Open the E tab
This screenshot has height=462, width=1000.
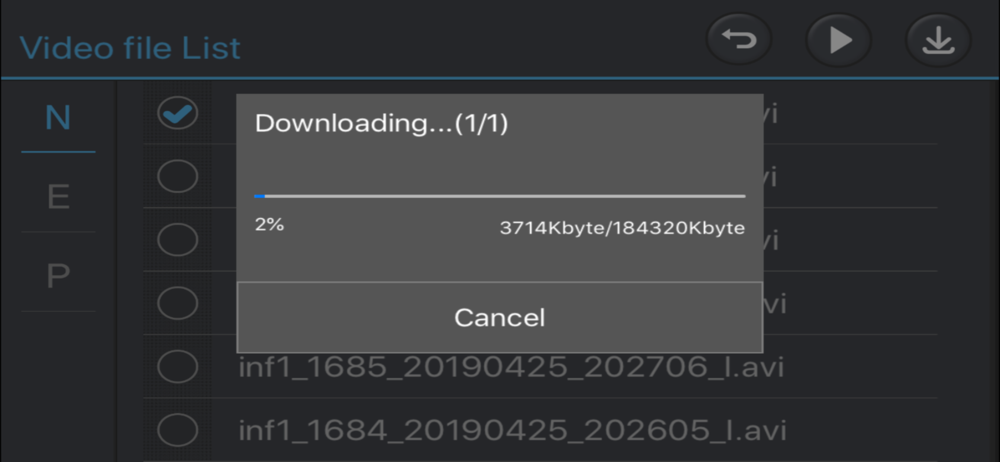(x=58, y=197)
